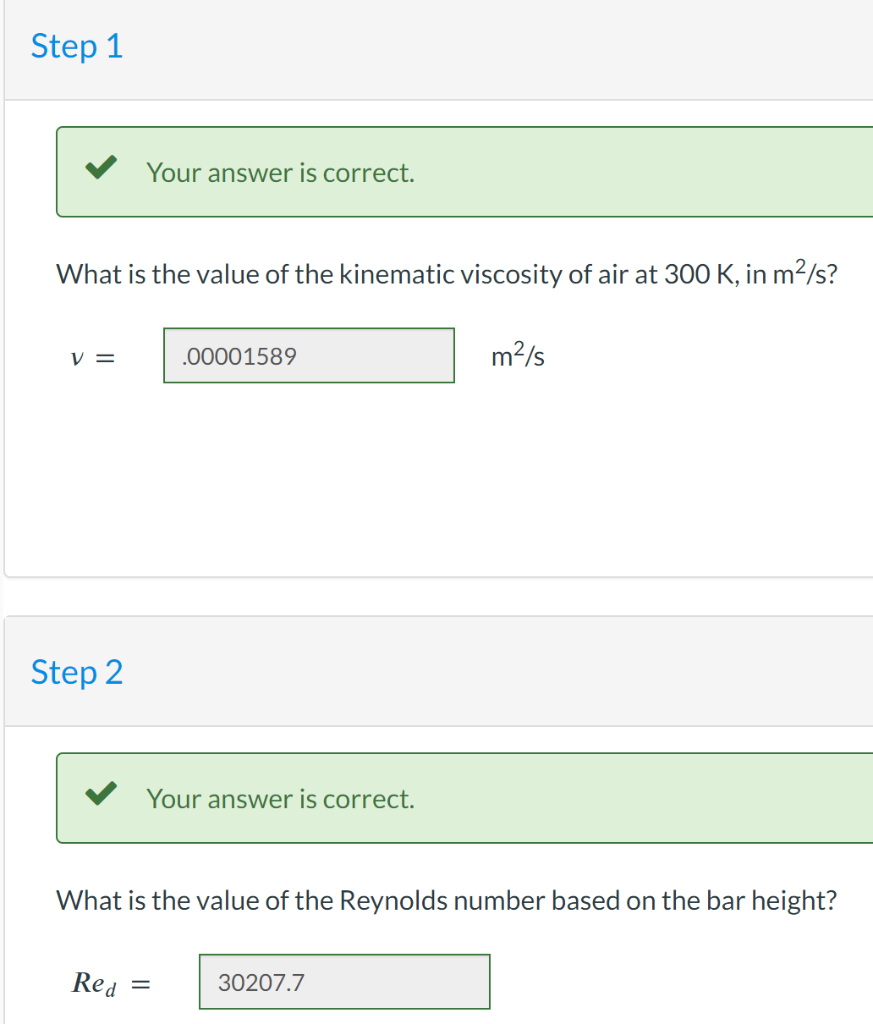
Task: Click the Reynolds number answer field
Action: 344,981
